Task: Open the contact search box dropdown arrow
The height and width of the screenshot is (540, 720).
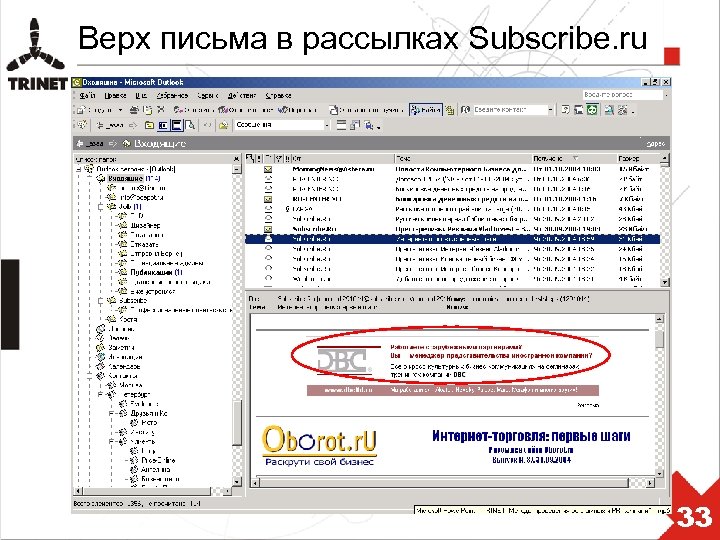Action: (x=551, y=110)
